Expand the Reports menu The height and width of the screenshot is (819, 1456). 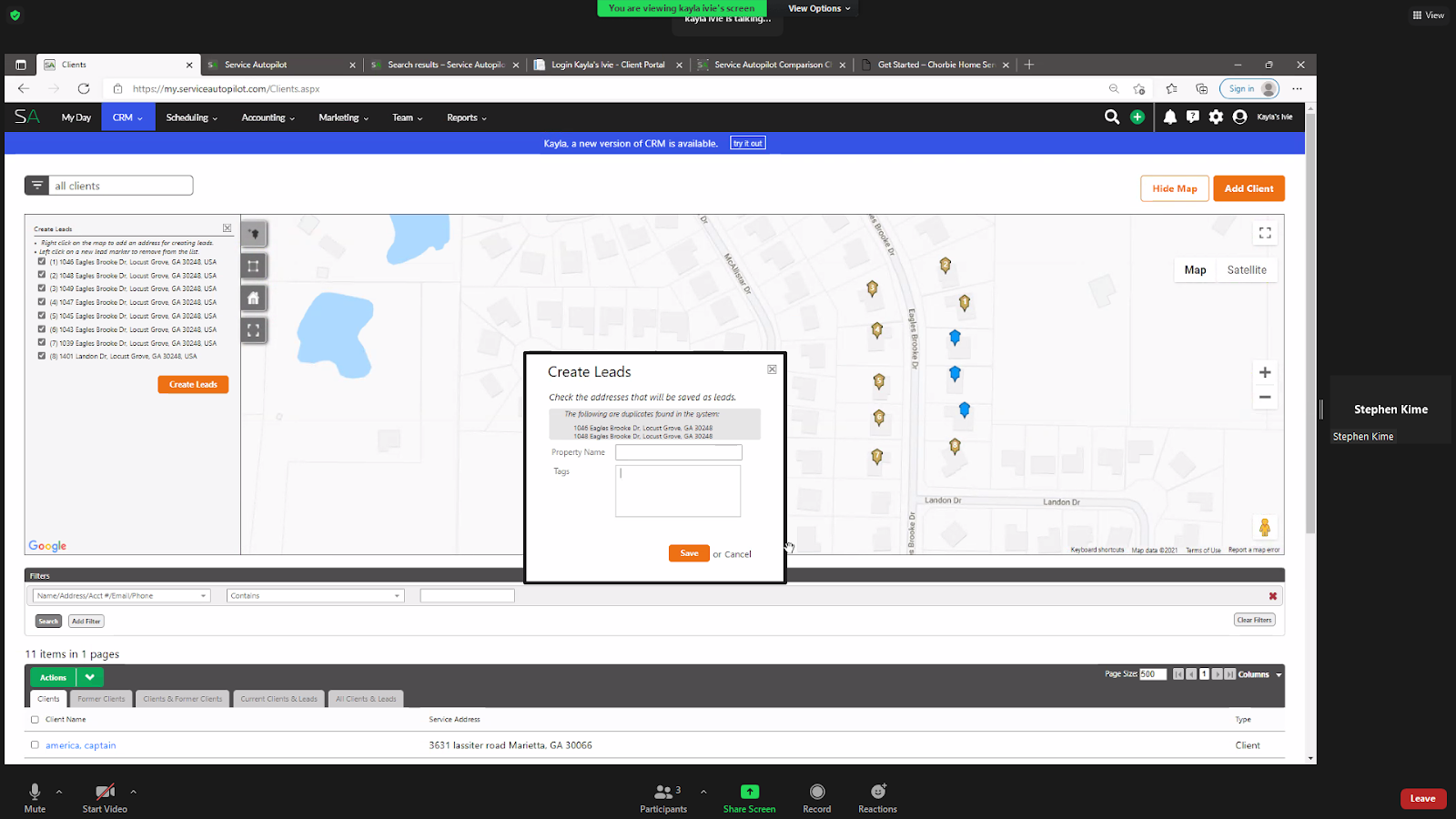467,117
